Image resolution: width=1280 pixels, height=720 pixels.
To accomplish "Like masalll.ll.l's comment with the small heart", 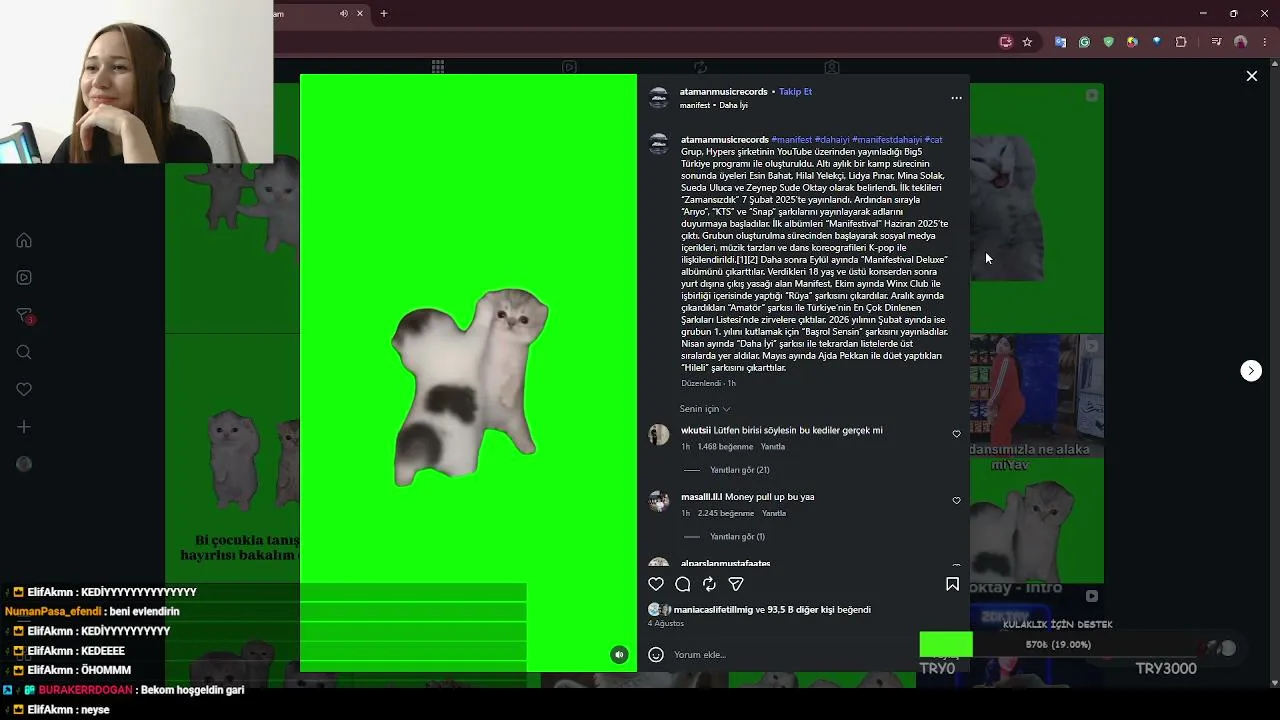I will click(956, 500).
